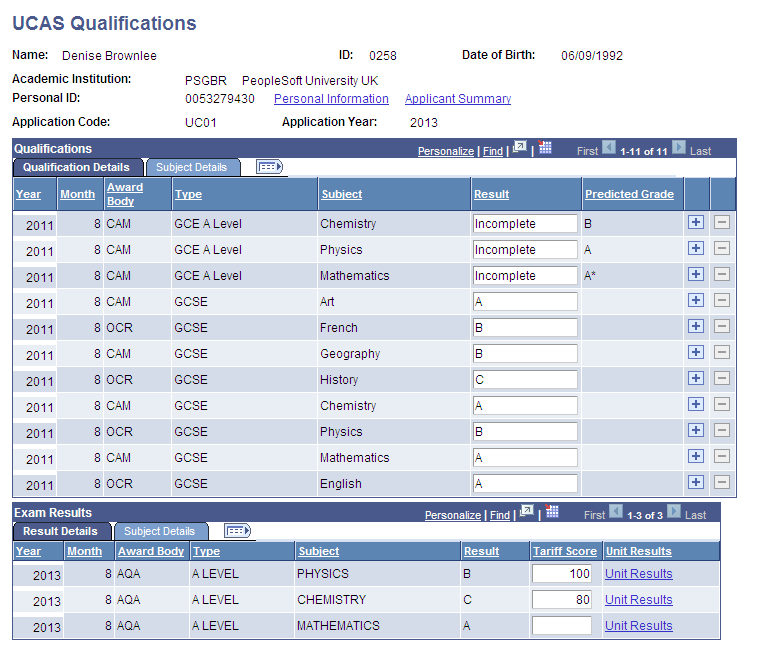This screenshot has width=760, height=648.
Task: Add a row after A Level Physics
Action: pos(696,249)
